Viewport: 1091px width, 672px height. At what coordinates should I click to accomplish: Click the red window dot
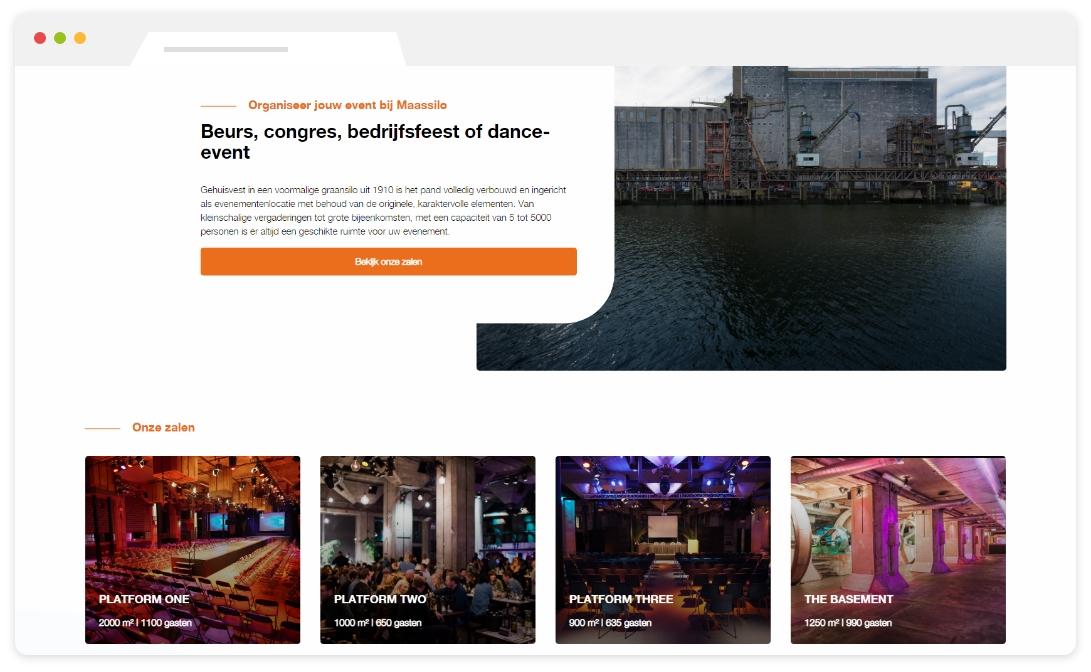(40, 38)
